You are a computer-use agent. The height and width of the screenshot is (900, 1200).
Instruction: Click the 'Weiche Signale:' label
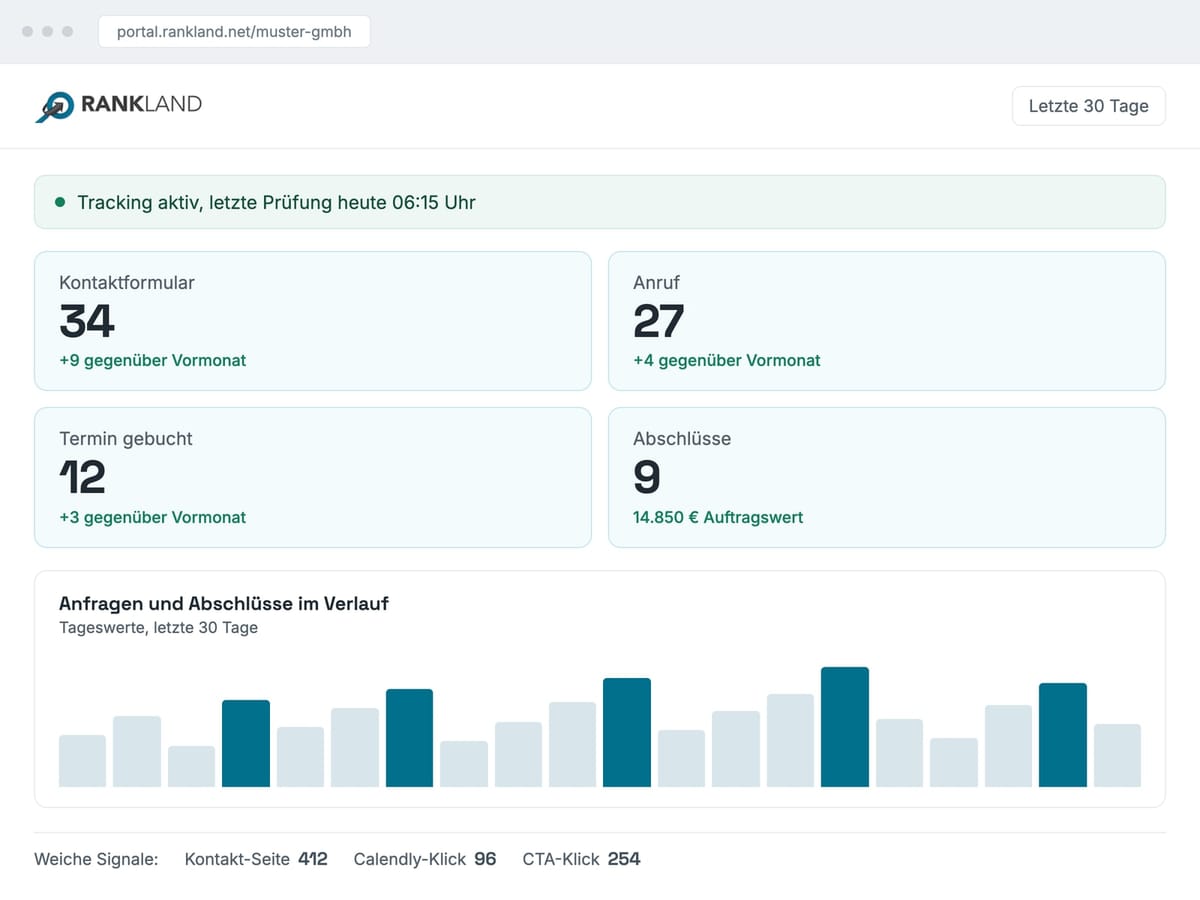pos(96,859)
